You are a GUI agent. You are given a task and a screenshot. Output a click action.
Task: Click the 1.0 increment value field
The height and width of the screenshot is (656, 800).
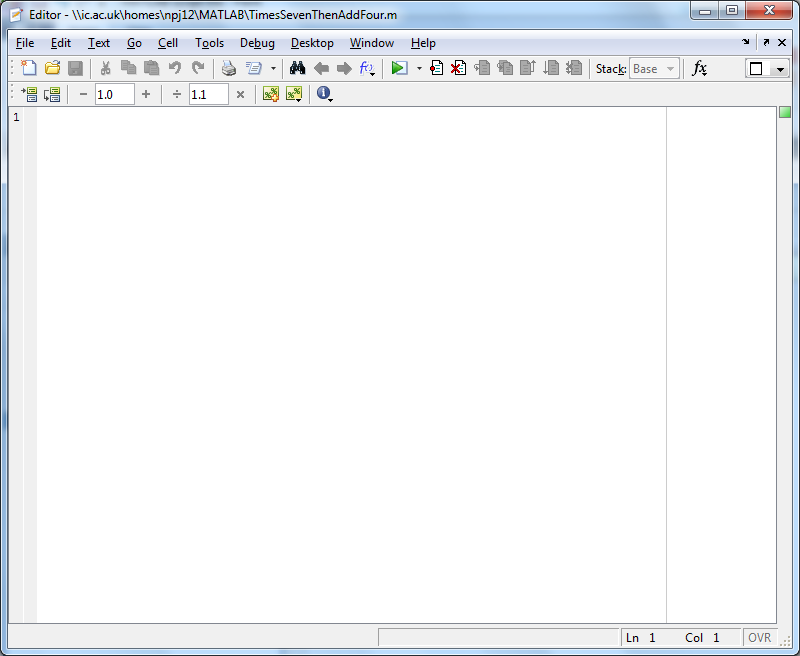click(x=115, y=94)
